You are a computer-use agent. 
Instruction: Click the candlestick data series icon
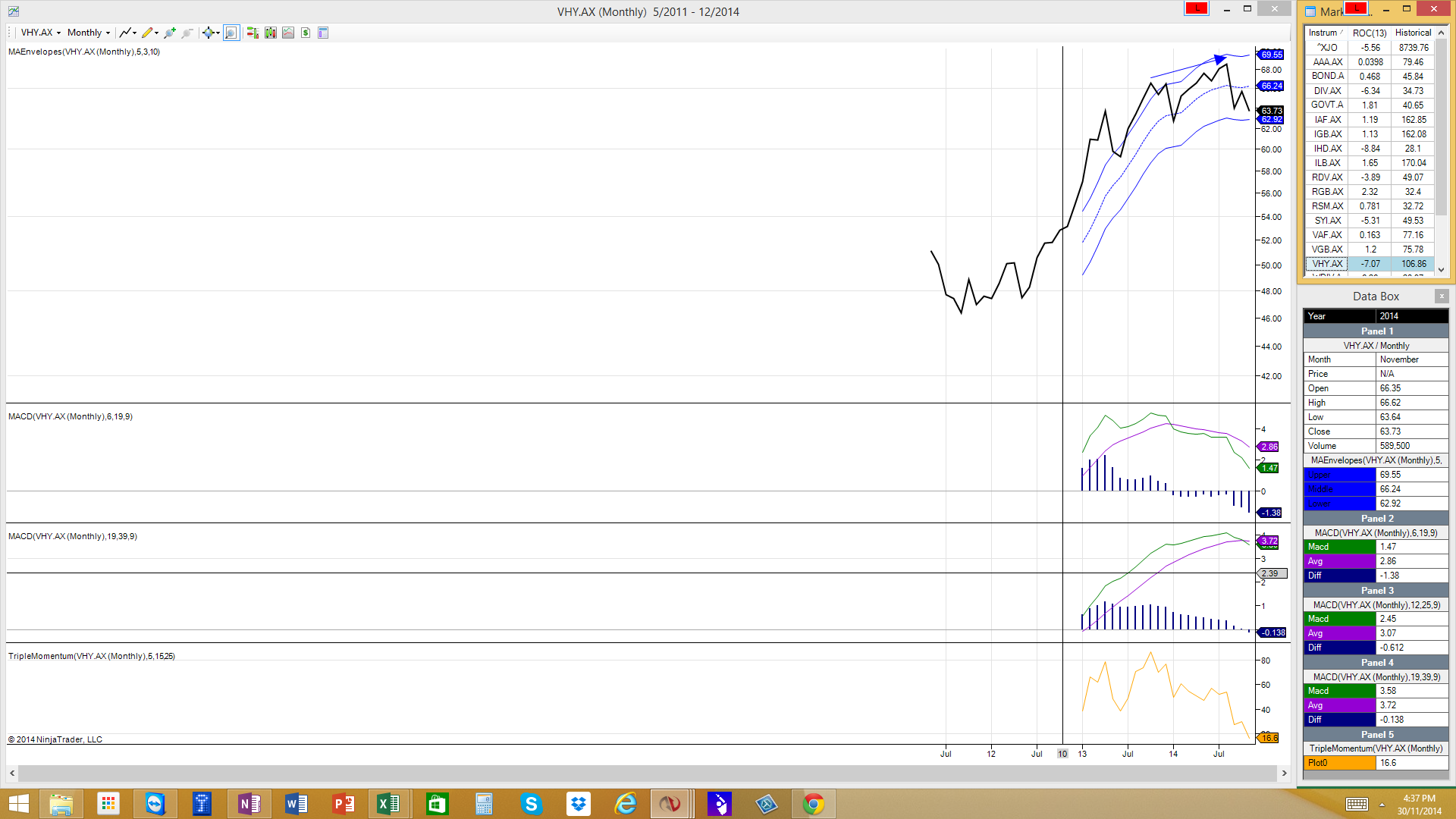coord(270,33)
